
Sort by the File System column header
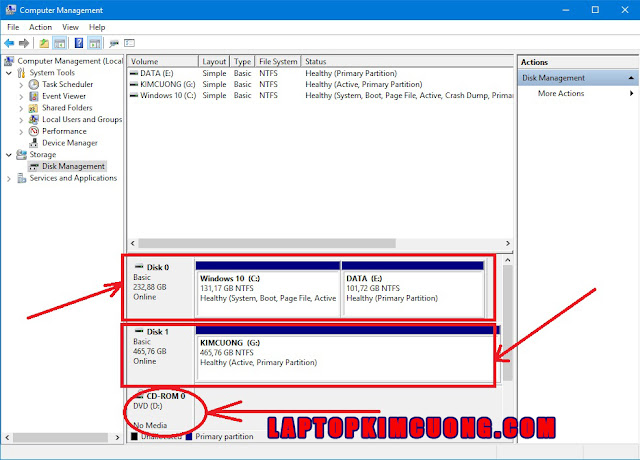(278, 61)
